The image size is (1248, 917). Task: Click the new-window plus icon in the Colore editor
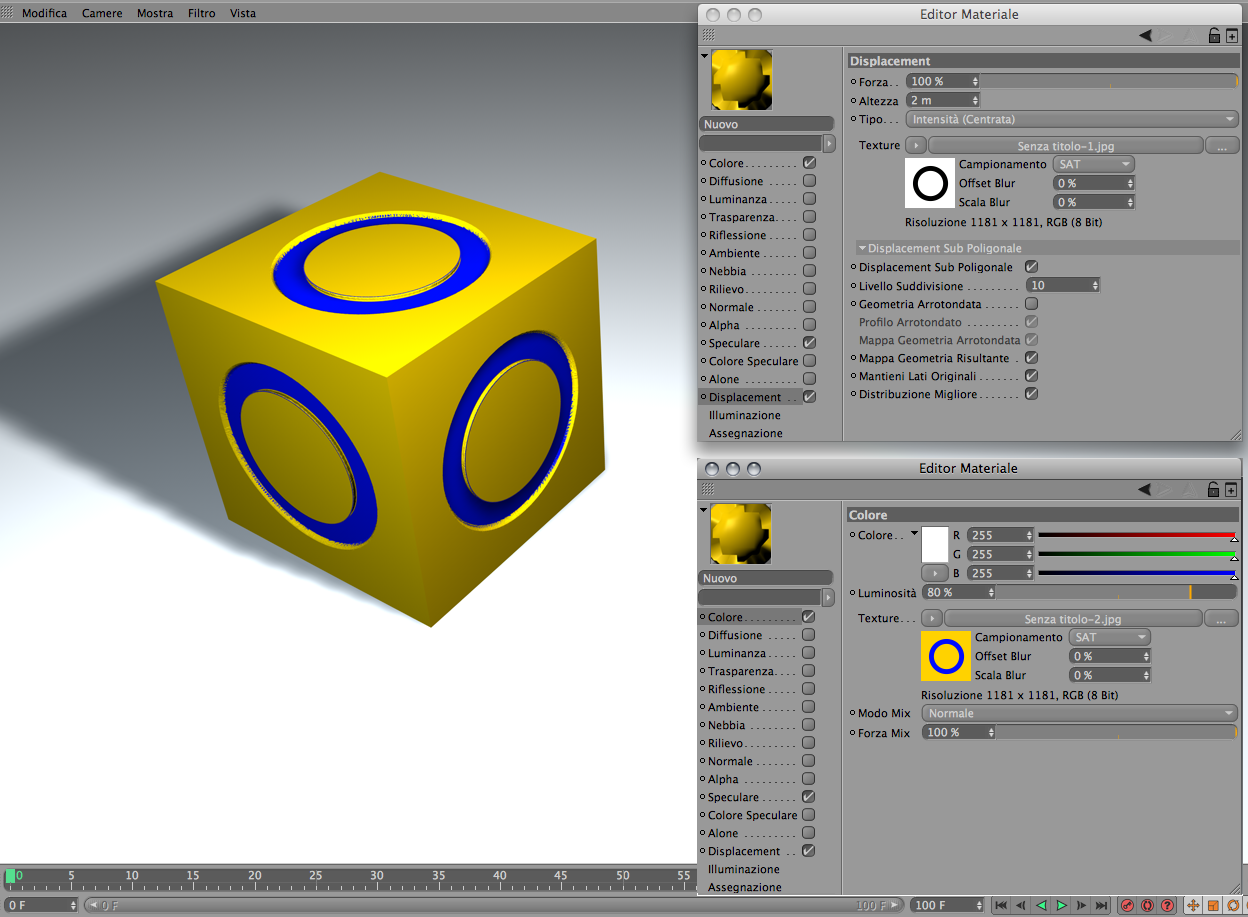click(x=1232, y=489)
